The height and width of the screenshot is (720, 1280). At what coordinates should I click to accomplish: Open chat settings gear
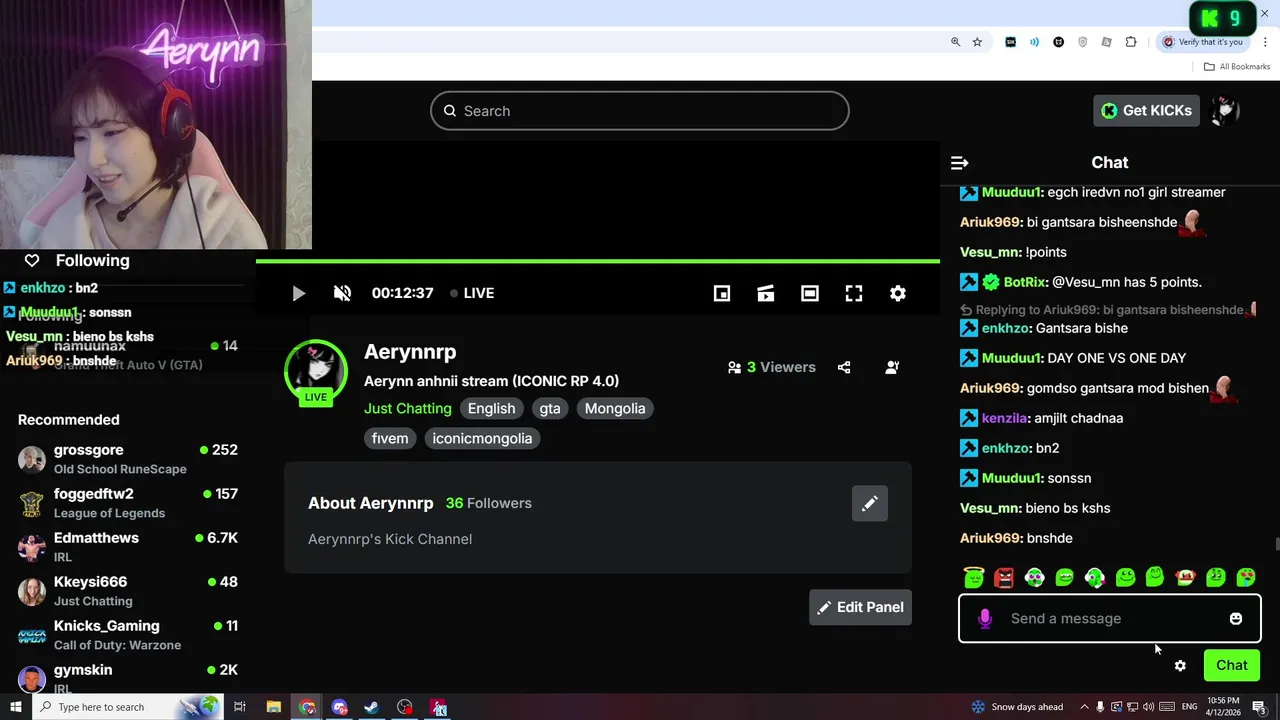pyautogui.click(x=1180, y=665)
